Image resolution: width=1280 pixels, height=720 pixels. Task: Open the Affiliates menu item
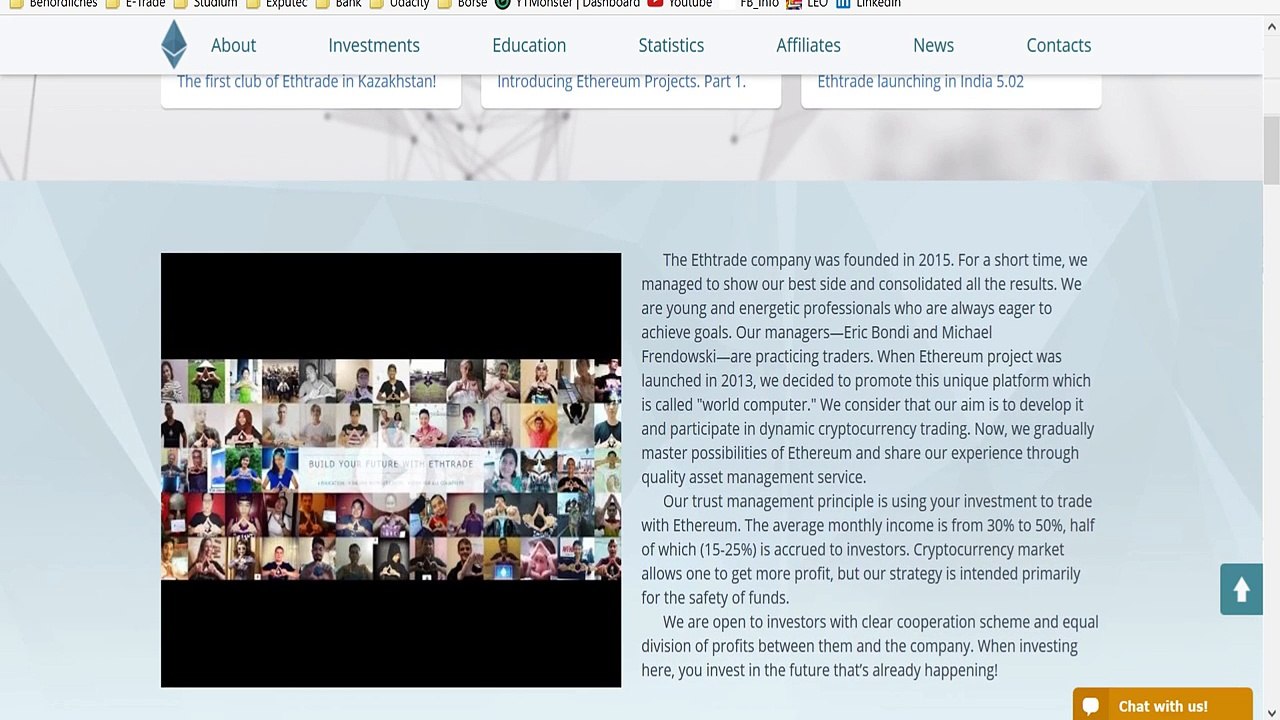pyautogui.click(x=808, y=45)
